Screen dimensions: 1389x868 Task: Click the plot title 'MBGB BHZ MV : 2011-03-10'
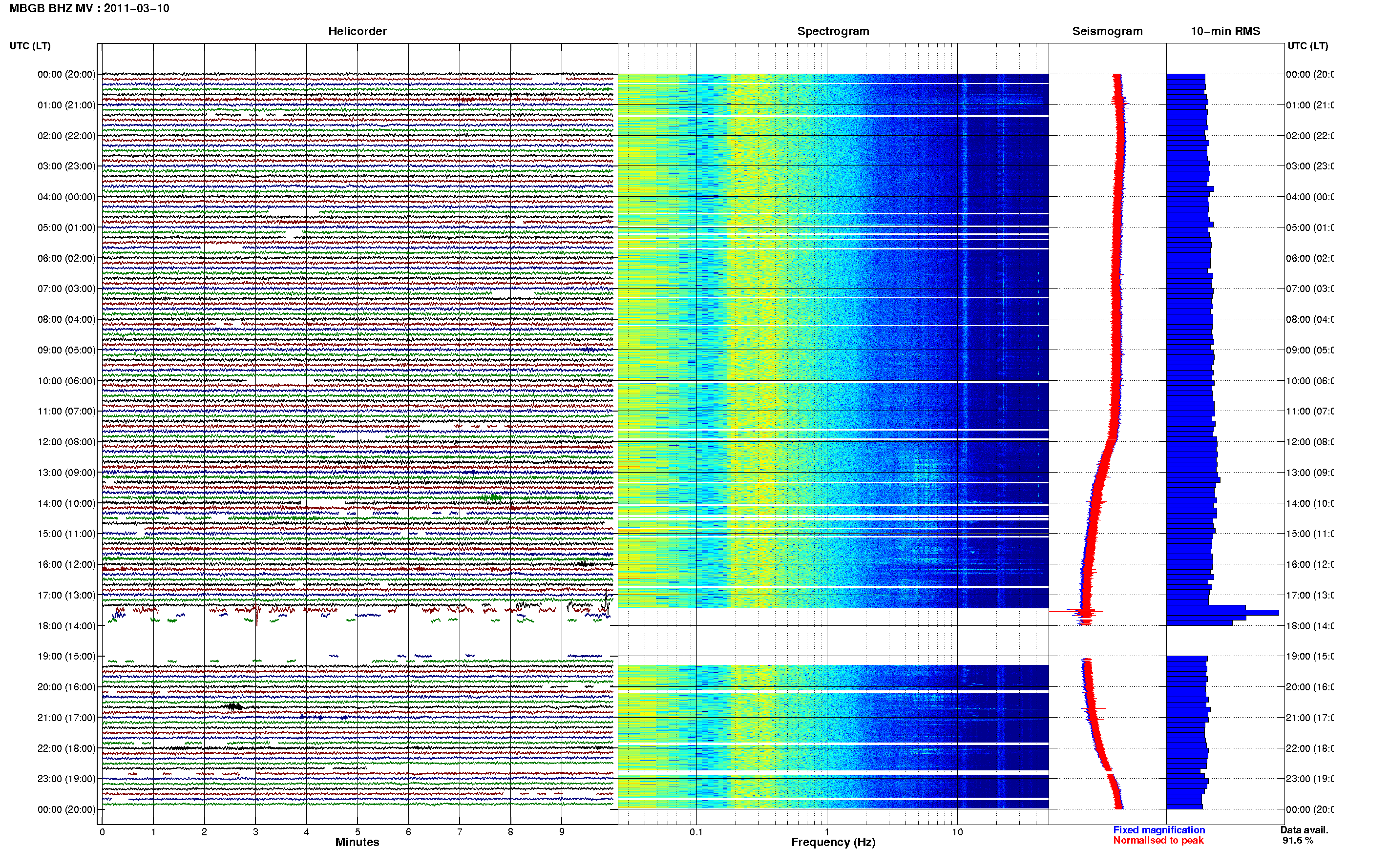coord(89,8)
